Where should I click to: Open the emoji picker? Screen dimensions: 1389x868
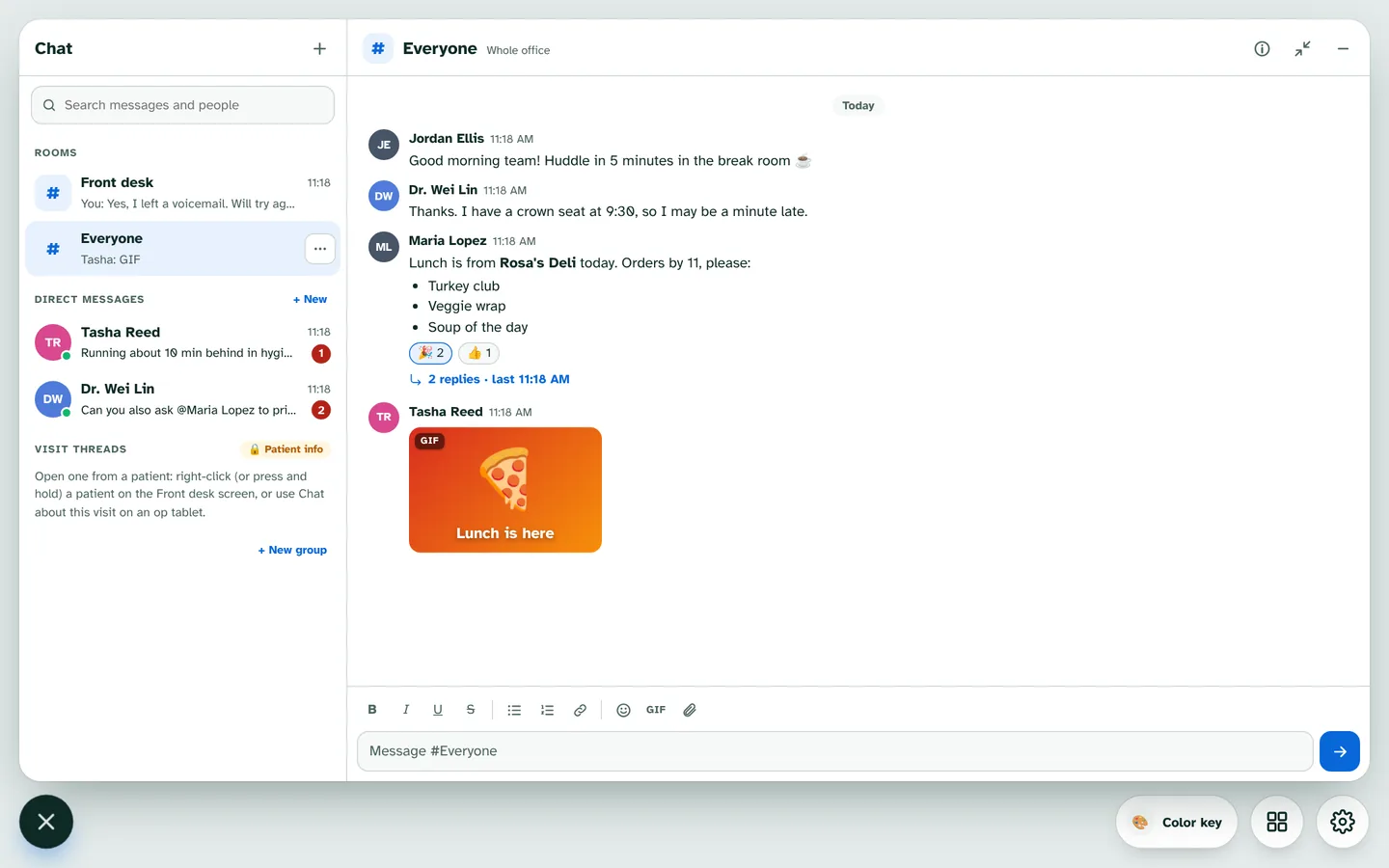click(623, 710)
